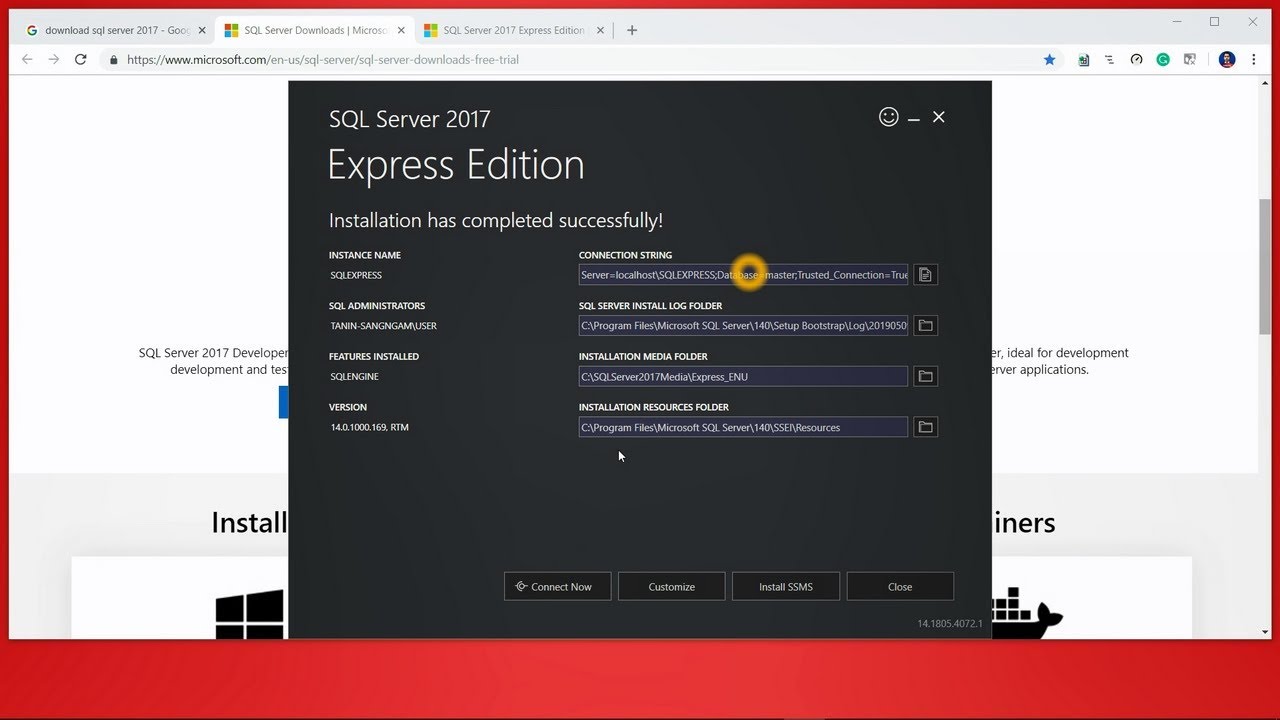Click the install log folder path field
The height and width of the screenshot is (720, 1280).
743,325
